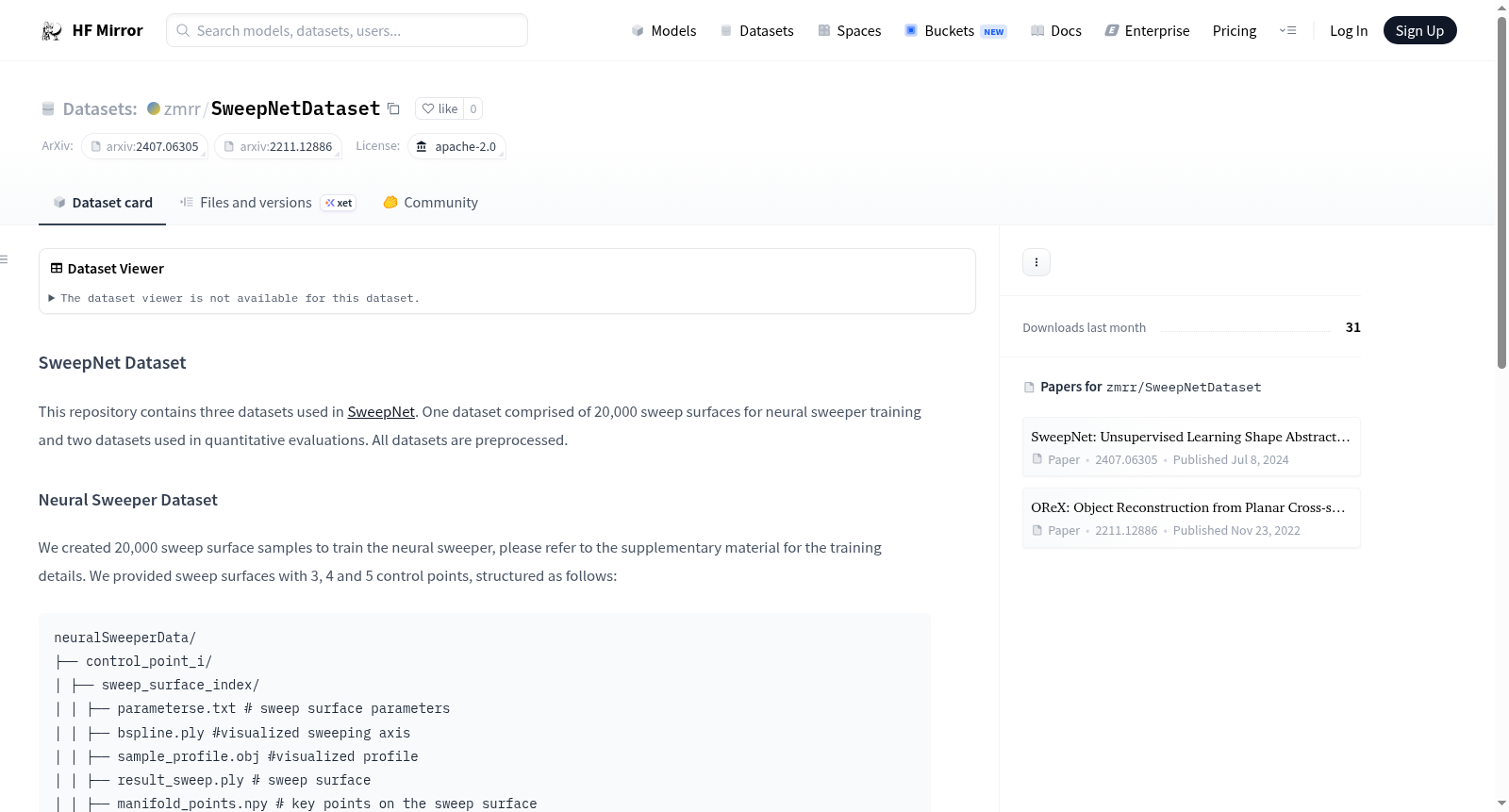The width and height of the screenshot is (1509, 812).
Task: Click the bspline.ply line in code block
Action: 264,734
